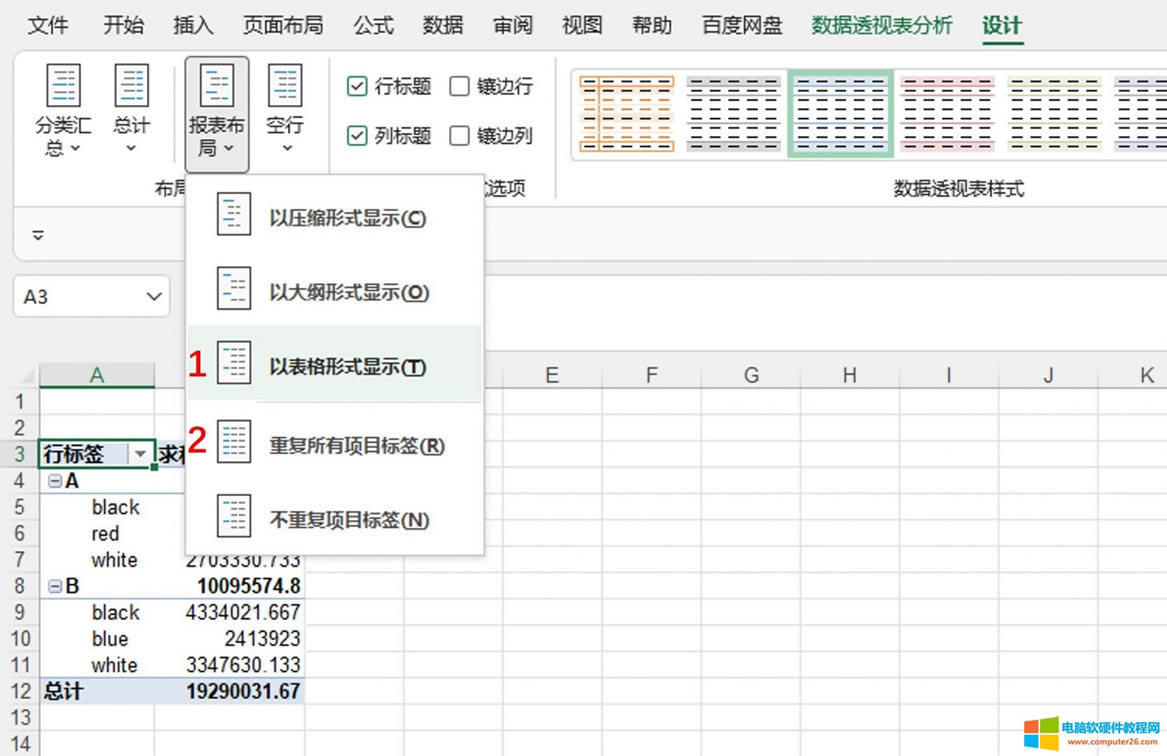This screenshot has height=756, width=1167.
Task: Uncheck the 列标题 column headers checkbox
Action: pos(357,135)
